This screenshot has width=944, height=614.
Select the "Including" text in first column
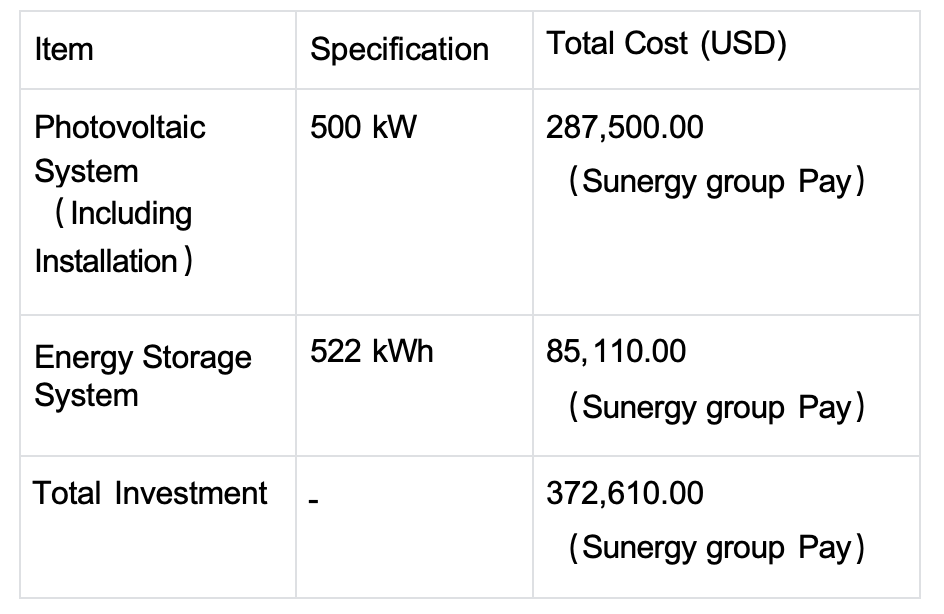(x=130, y=215)
